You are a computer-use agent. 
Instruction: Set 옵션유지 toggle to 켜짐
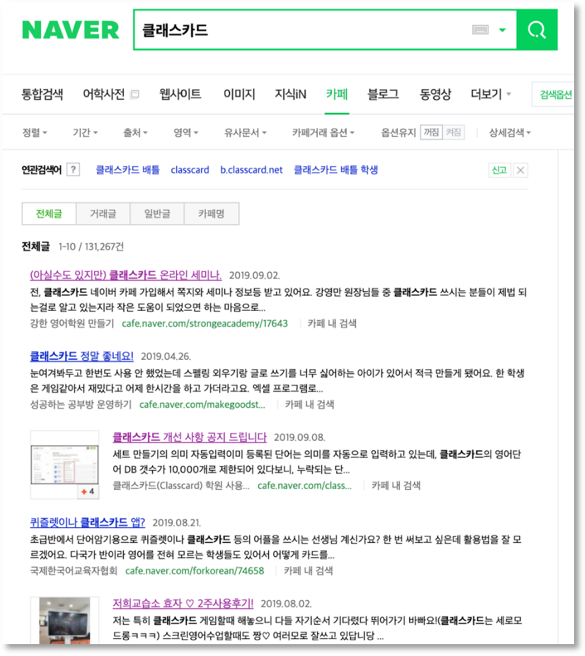pos(454,132)
